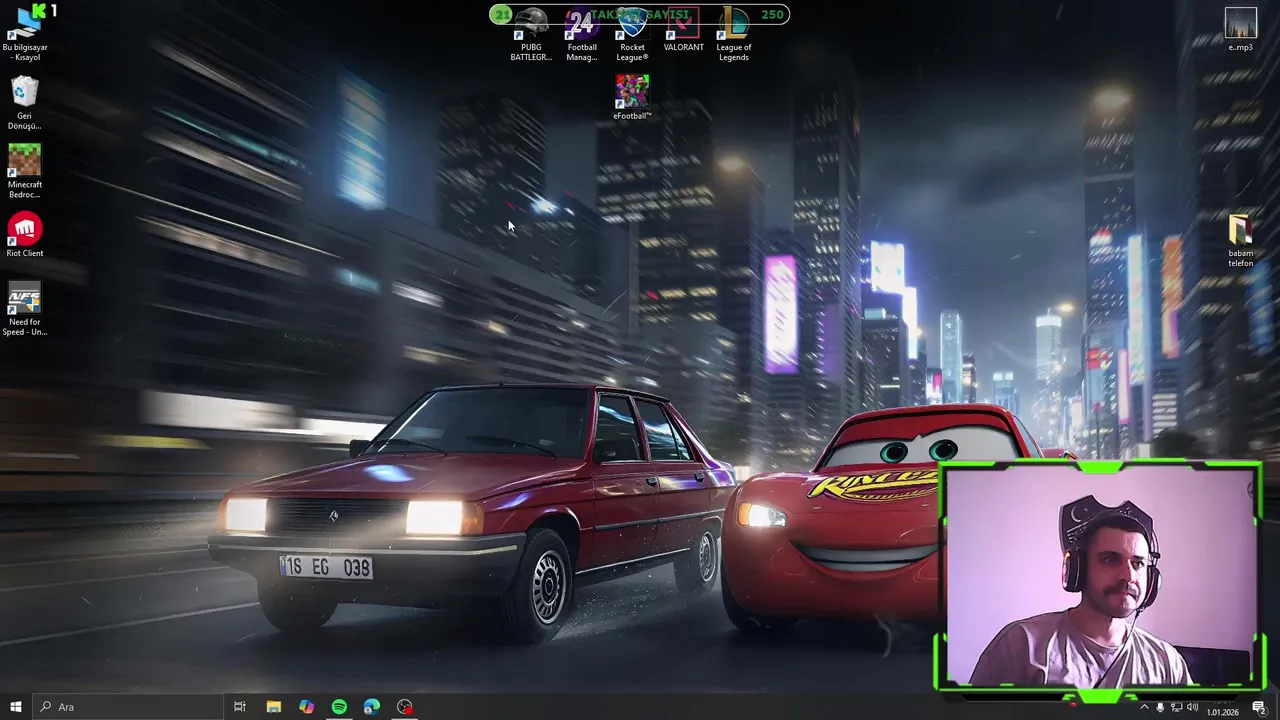1280x720 pixels.
Task: Open the notification center icon
Action: pos(1259,707)
